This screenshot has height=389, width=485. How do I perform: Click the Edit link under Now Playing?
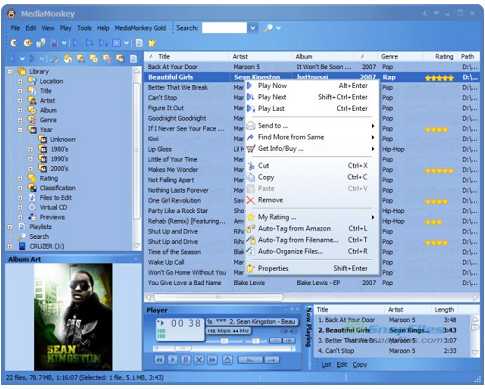tap(342, 365)
